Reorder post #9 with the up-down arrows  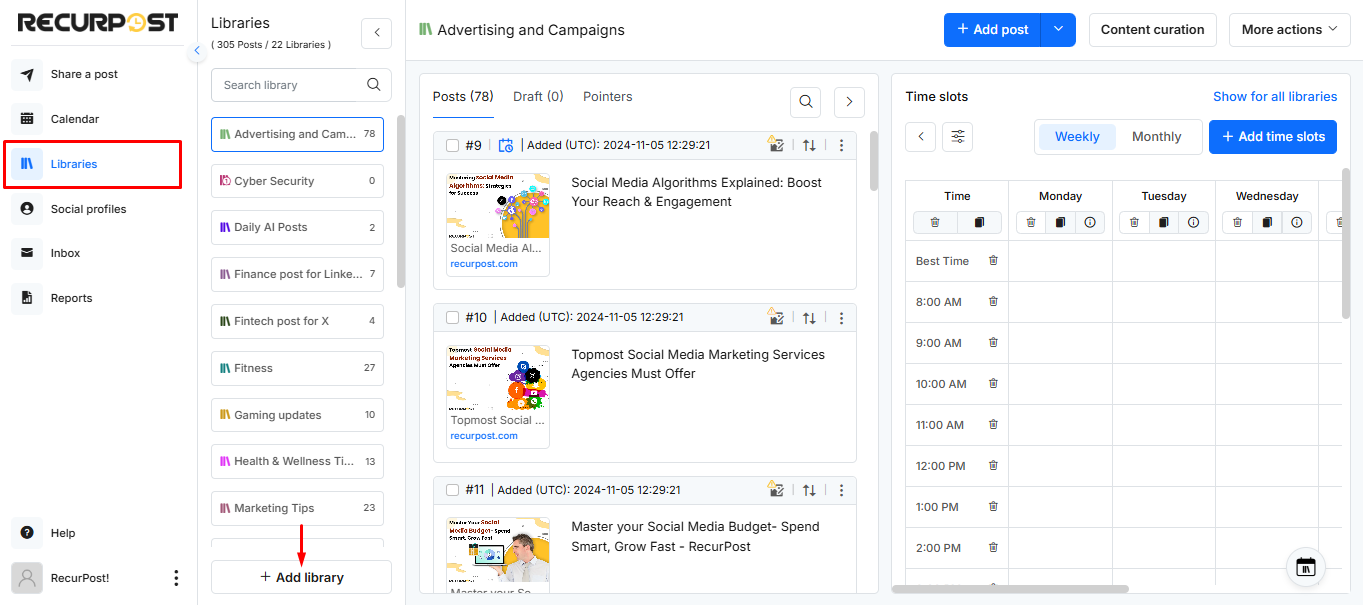point(809,145)
